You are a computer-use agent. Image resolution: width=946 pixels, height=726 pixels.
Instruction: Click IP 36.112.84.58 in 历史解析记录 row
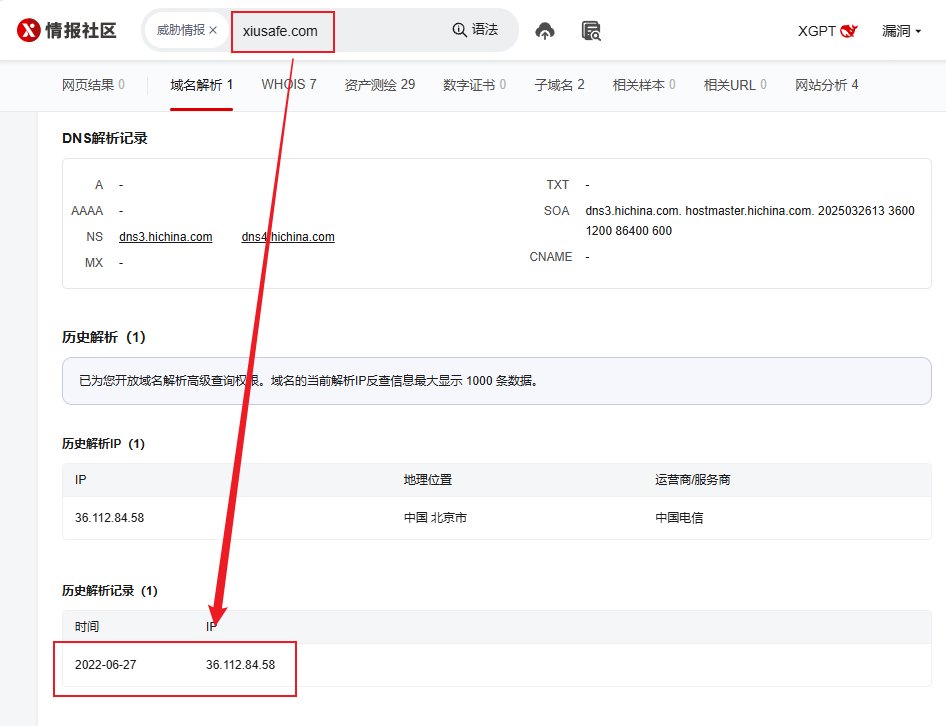(x=241, y=665)
